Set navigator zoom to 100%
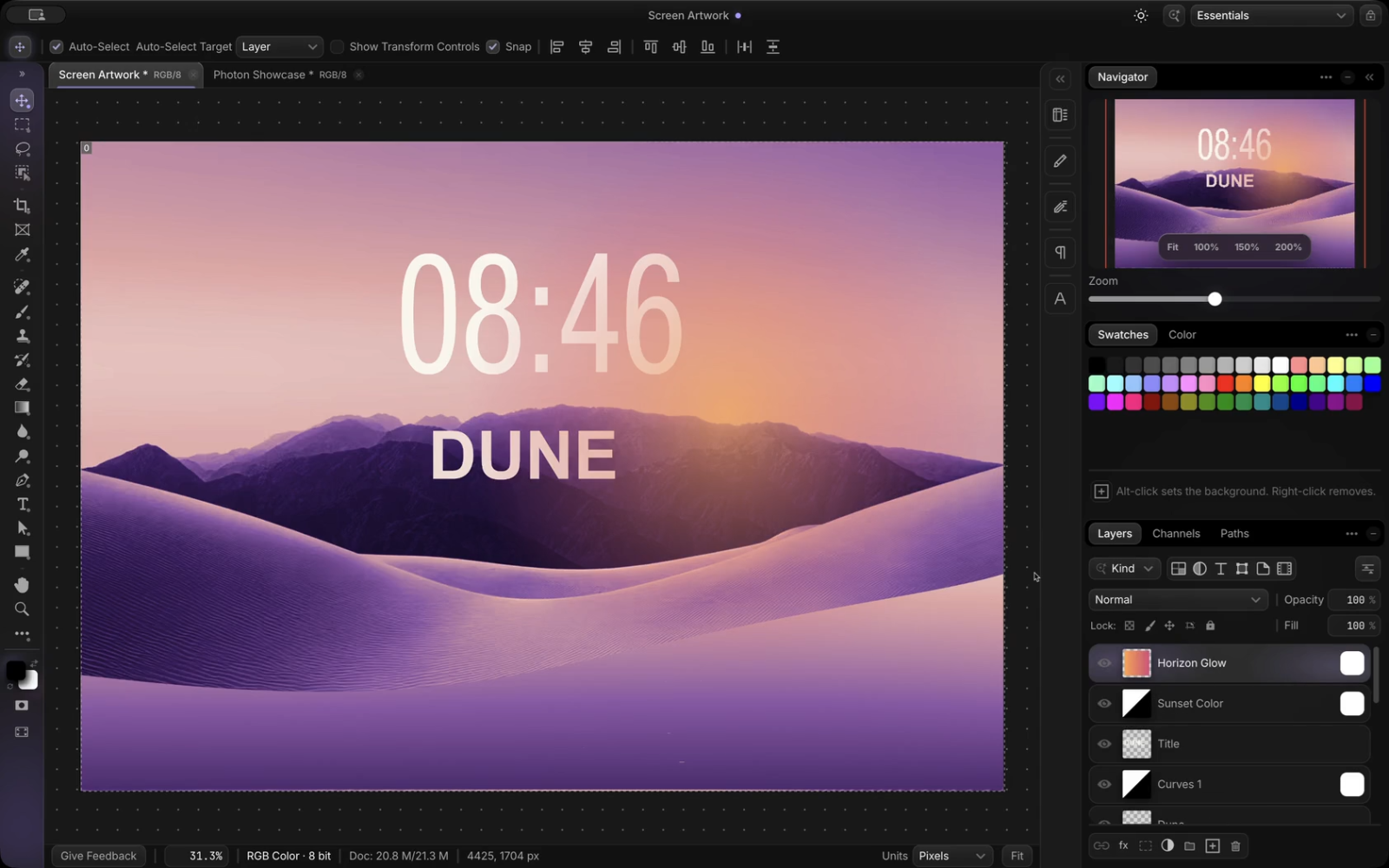 [x=1206, y=247]
